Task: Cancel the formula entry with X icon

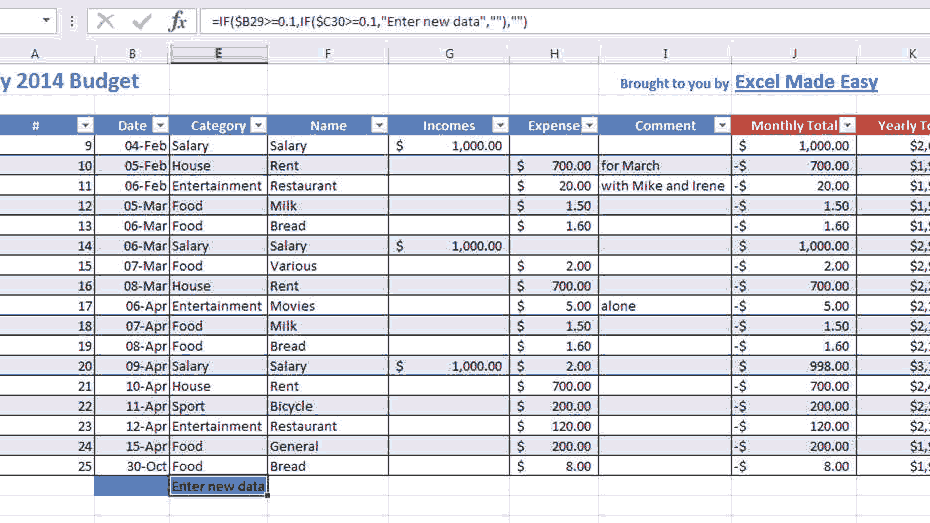Action: coord(106,22)
